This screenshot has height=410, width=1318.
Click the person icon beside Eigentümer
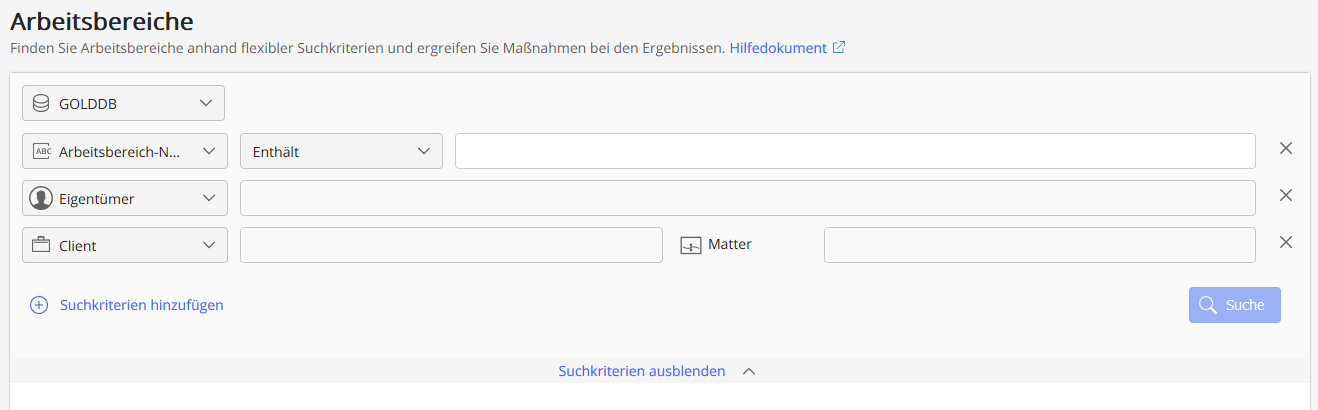tap(41, 198)
